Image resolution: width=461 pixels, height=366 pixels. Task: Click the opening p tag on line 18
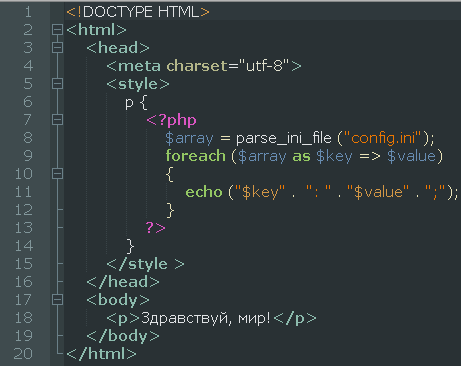pyautogui.click(x=123, y=318)
